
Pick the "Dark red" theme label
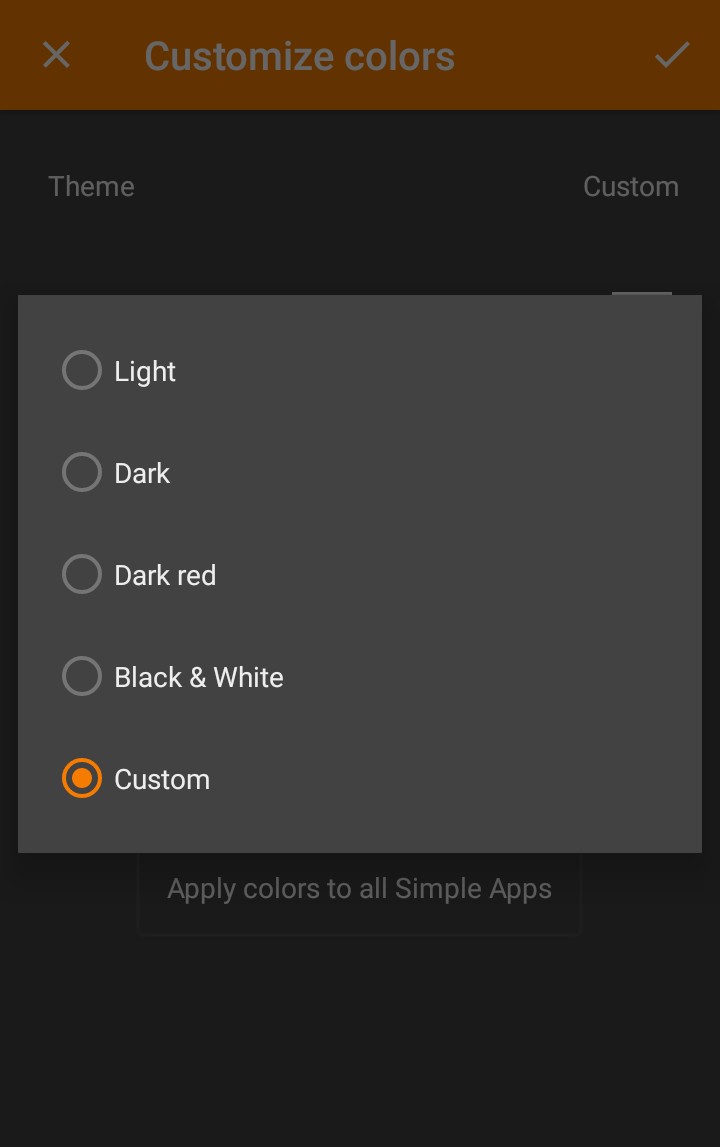tap(165, 575)
